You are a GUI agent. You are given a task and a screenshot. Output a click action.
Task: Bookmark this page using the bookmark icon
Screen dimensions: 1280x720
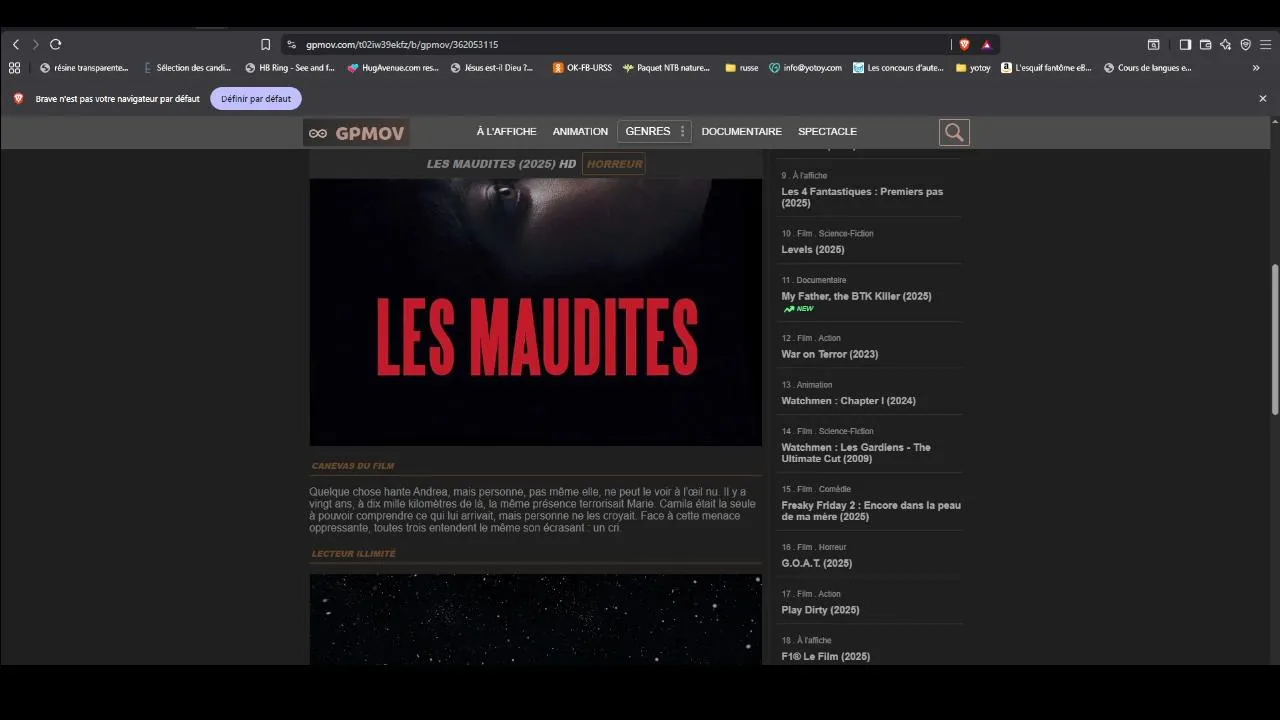coord(265,44)
